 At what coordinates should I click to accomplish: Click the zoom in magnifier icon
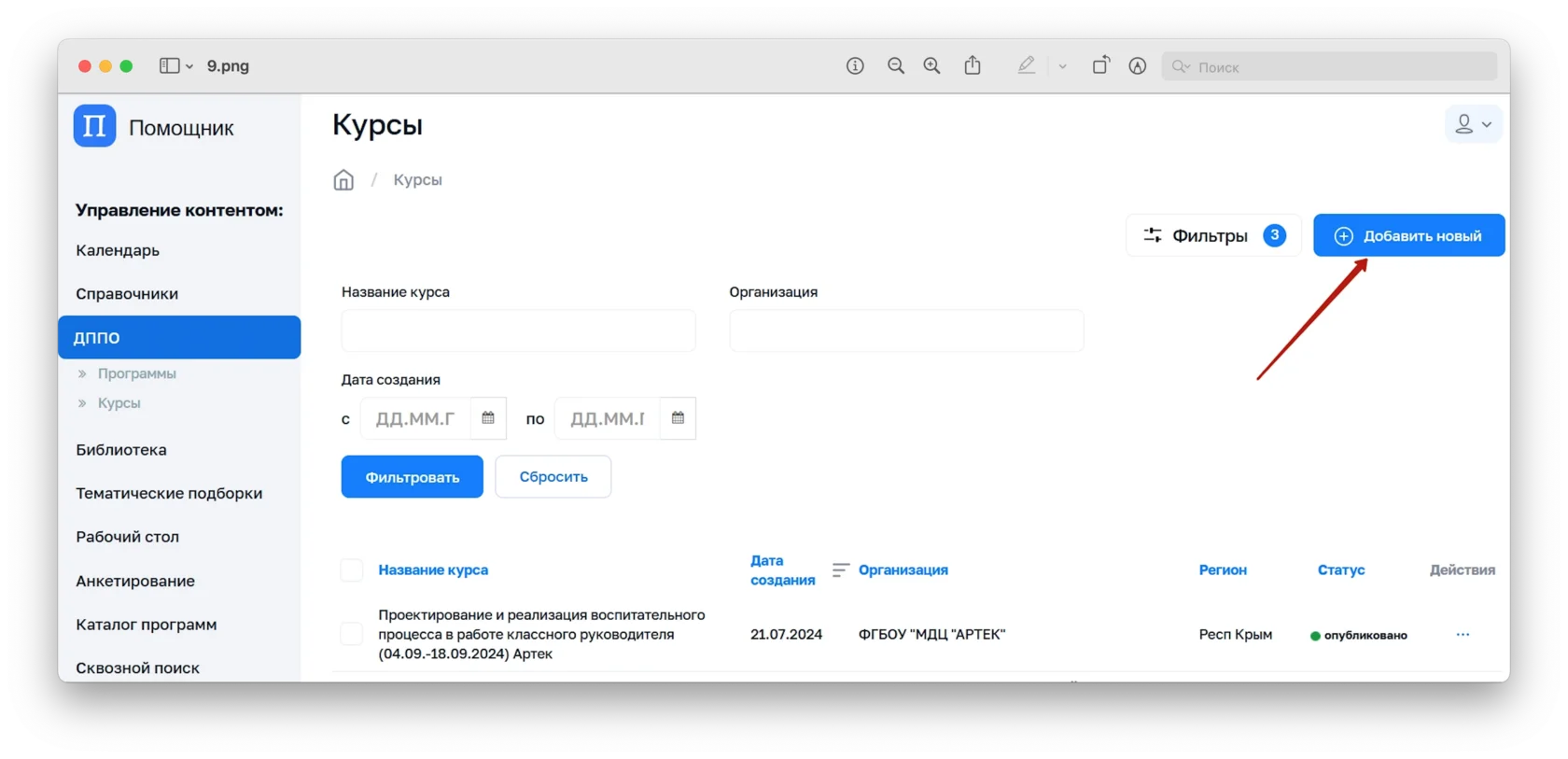931,66
